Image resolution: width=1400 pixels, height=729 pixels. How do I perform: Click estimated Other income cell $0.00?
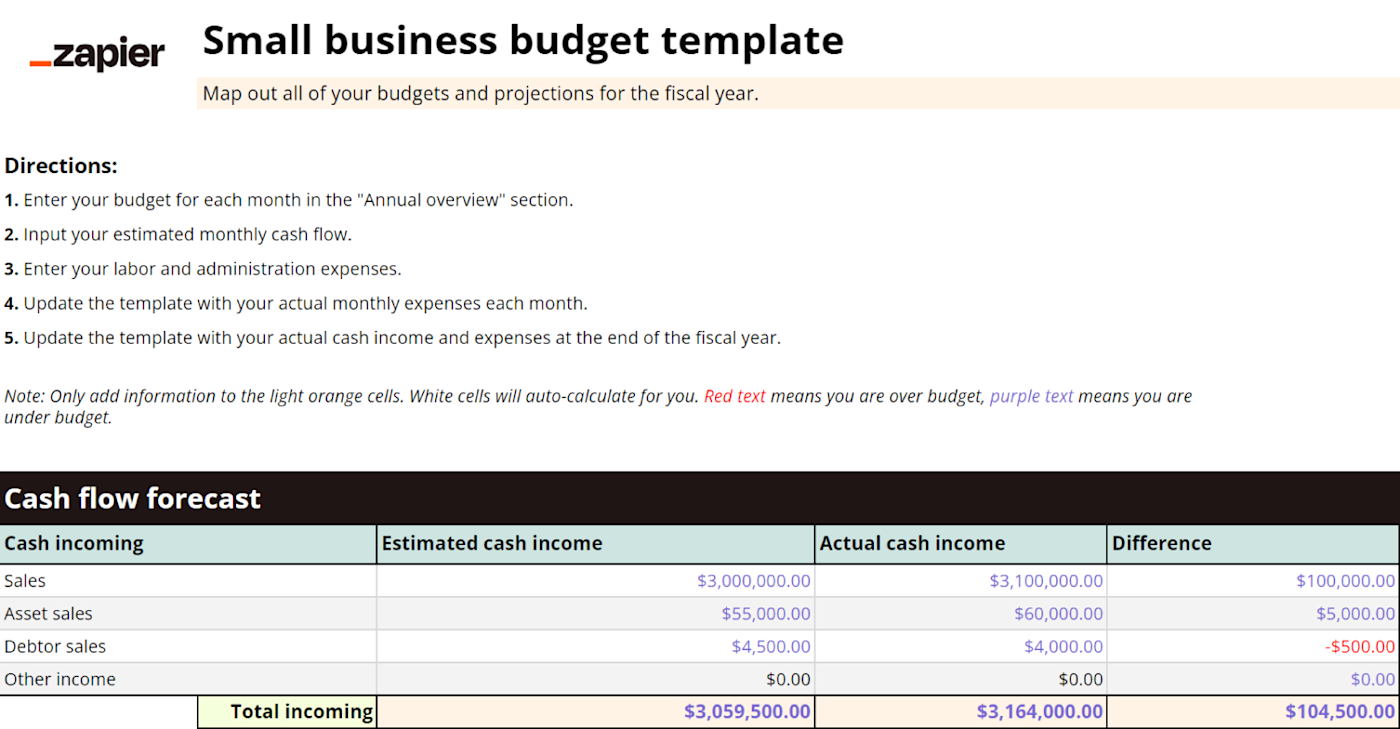[596, 679]
